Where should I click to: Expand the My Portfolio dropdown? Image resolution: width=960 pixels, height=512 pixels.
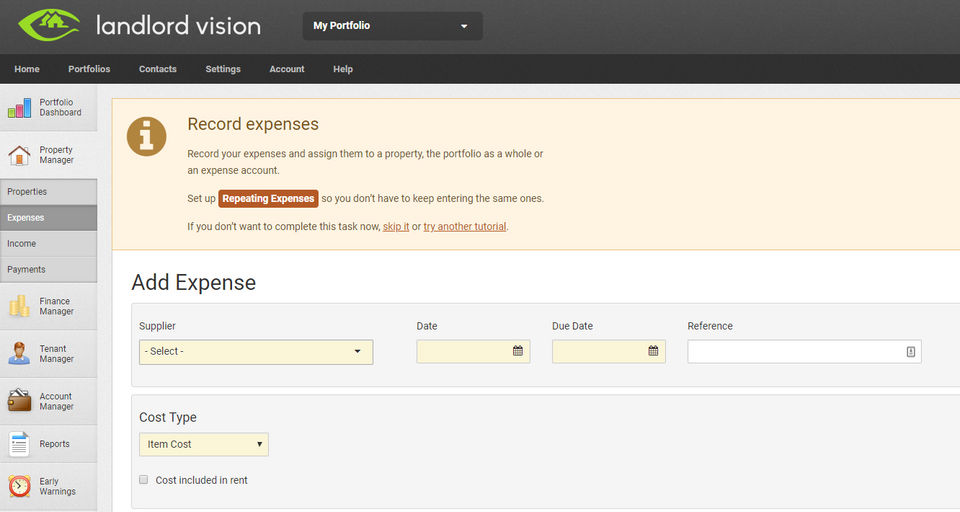[x=392, y=26]
